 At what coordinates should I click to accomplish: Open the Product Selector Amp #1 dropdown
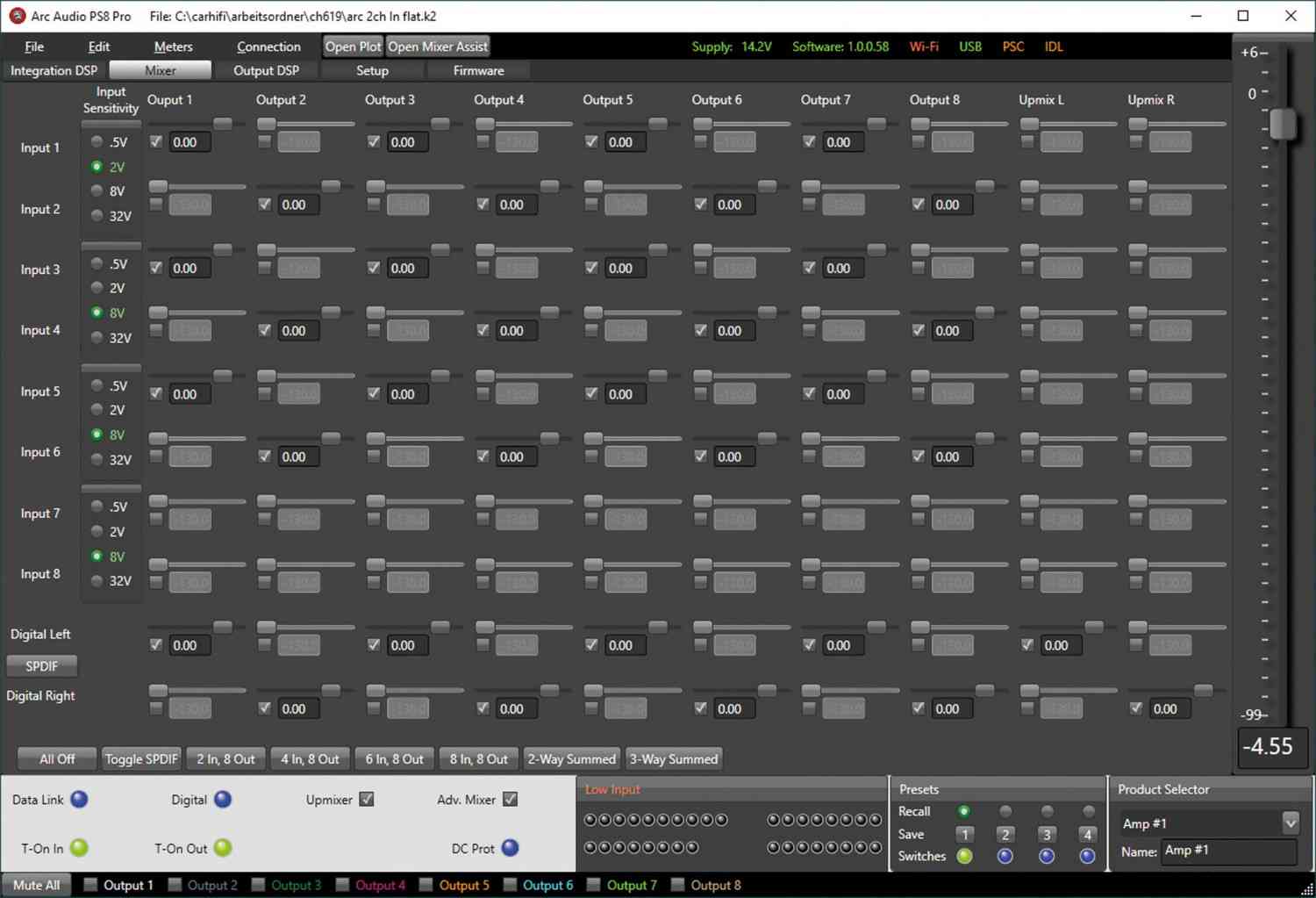[1290, 823]
